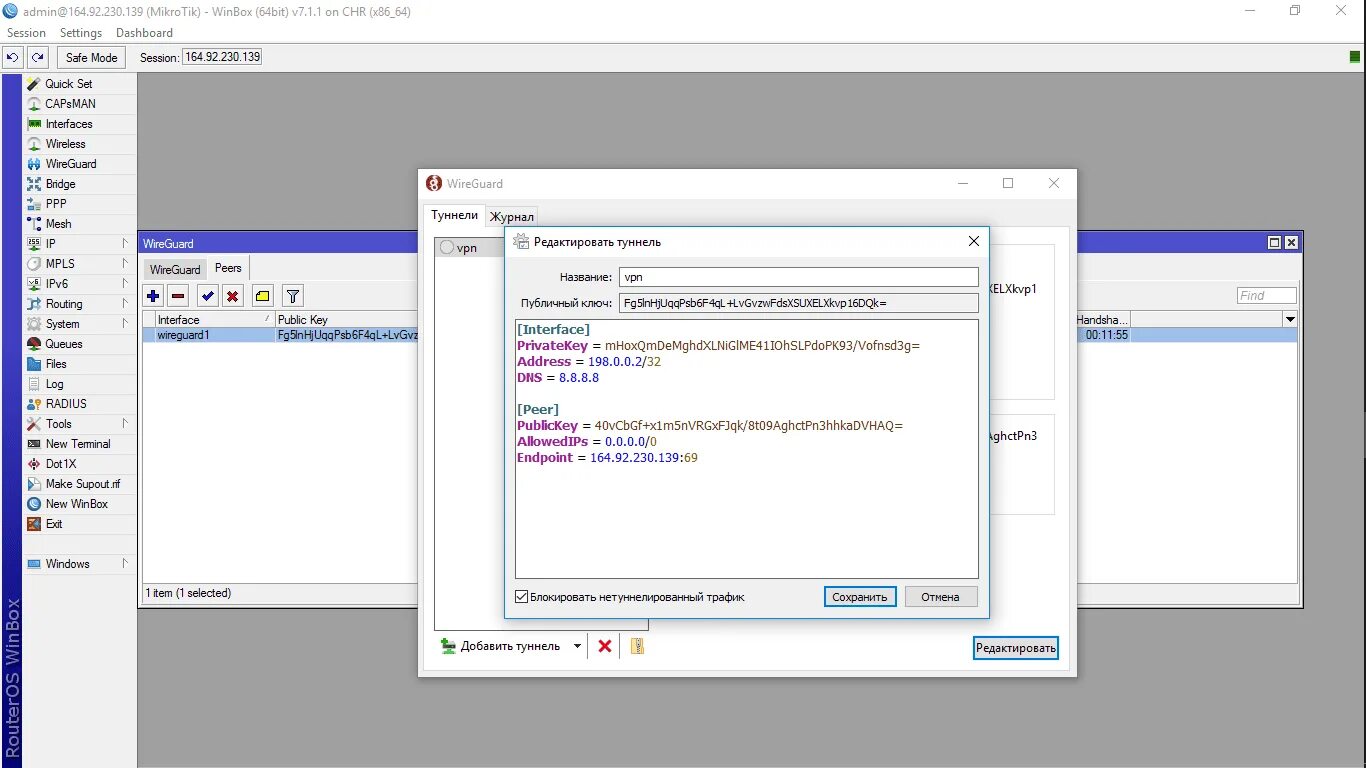Switch to Журнал tab

(x=512, y=217)
